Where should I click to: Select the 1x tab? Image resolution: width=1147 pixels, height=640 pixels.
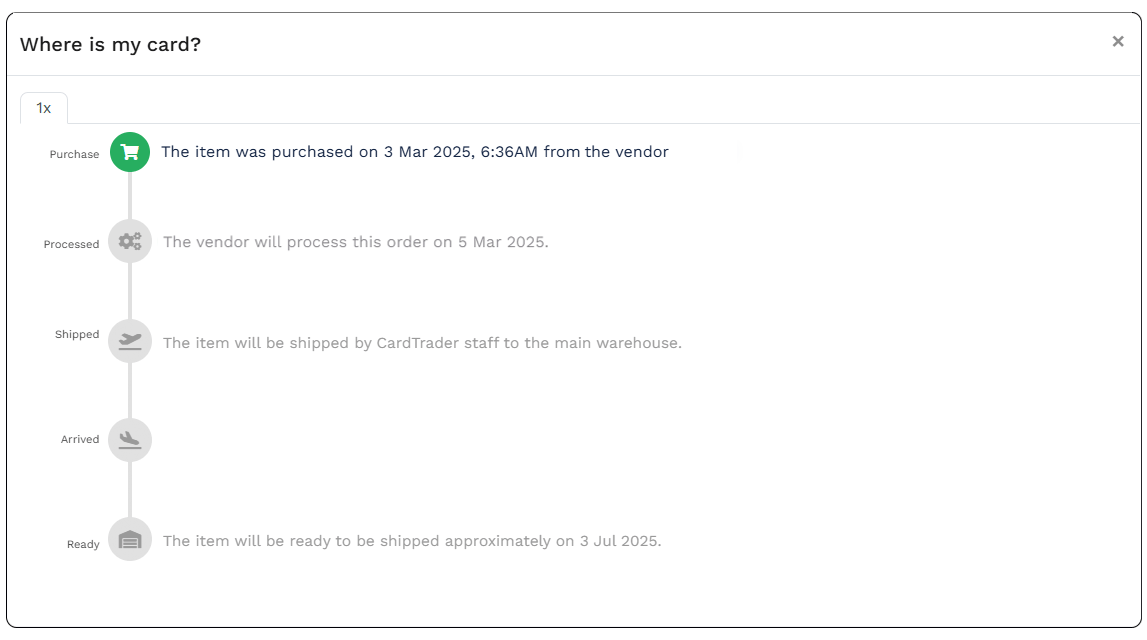(x=44, y=108)
